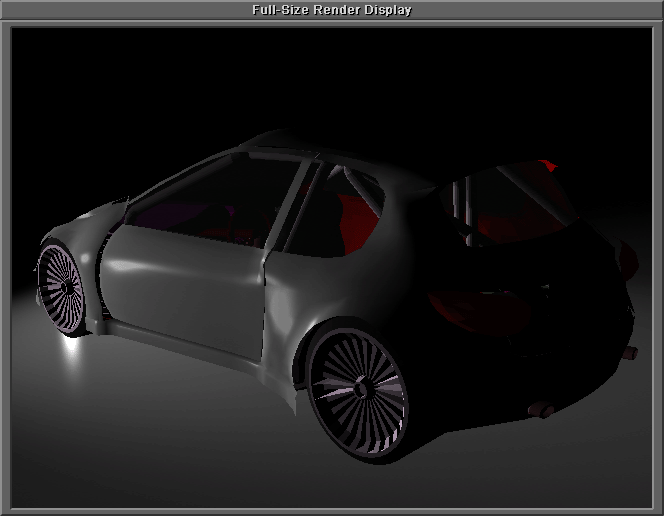Viewport: 664px width, 516px height.
Task: Click the red tail light at the hatch's top edge
Action: (545, 164)
